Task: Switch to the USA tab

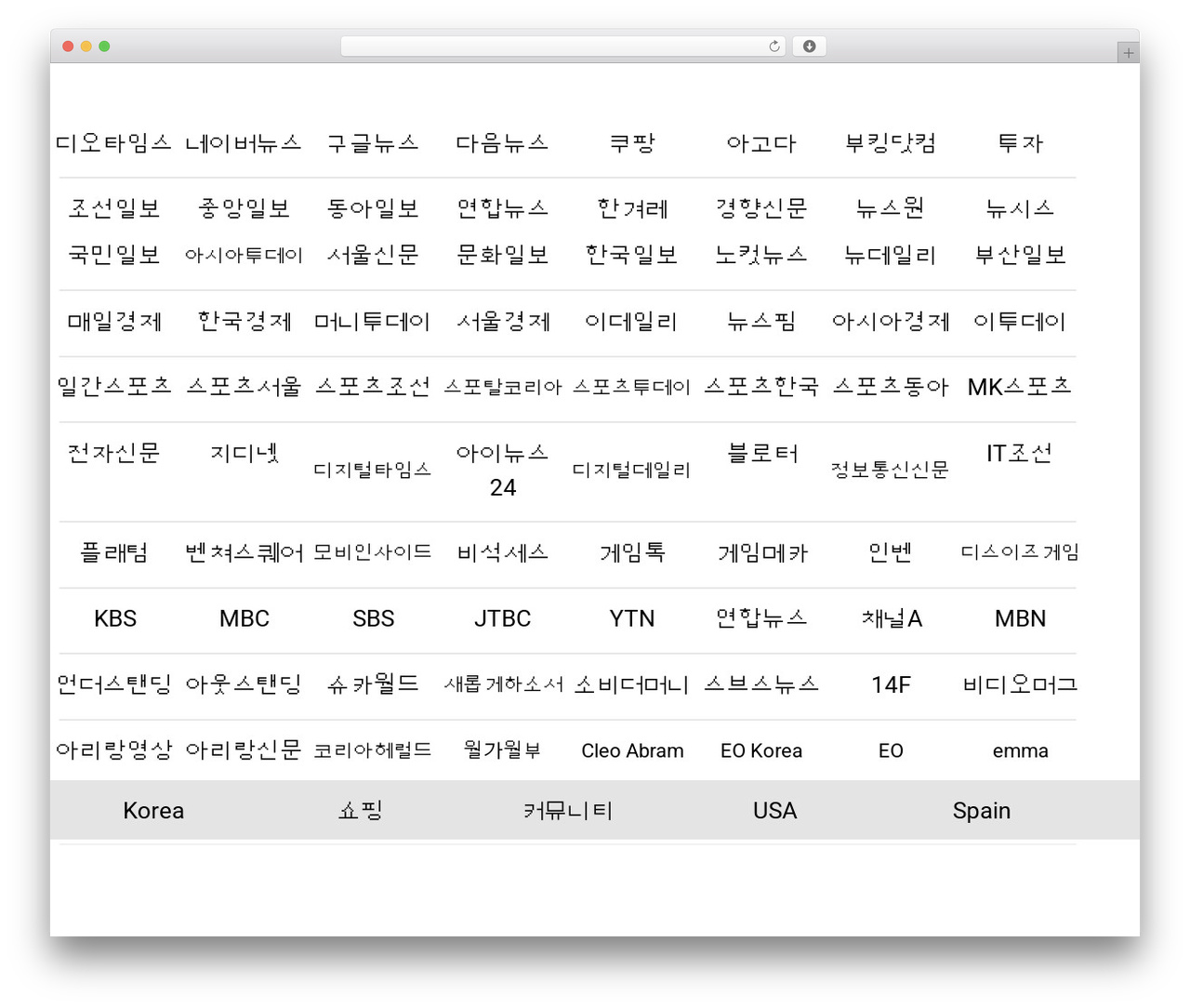Action: point(775,811)
